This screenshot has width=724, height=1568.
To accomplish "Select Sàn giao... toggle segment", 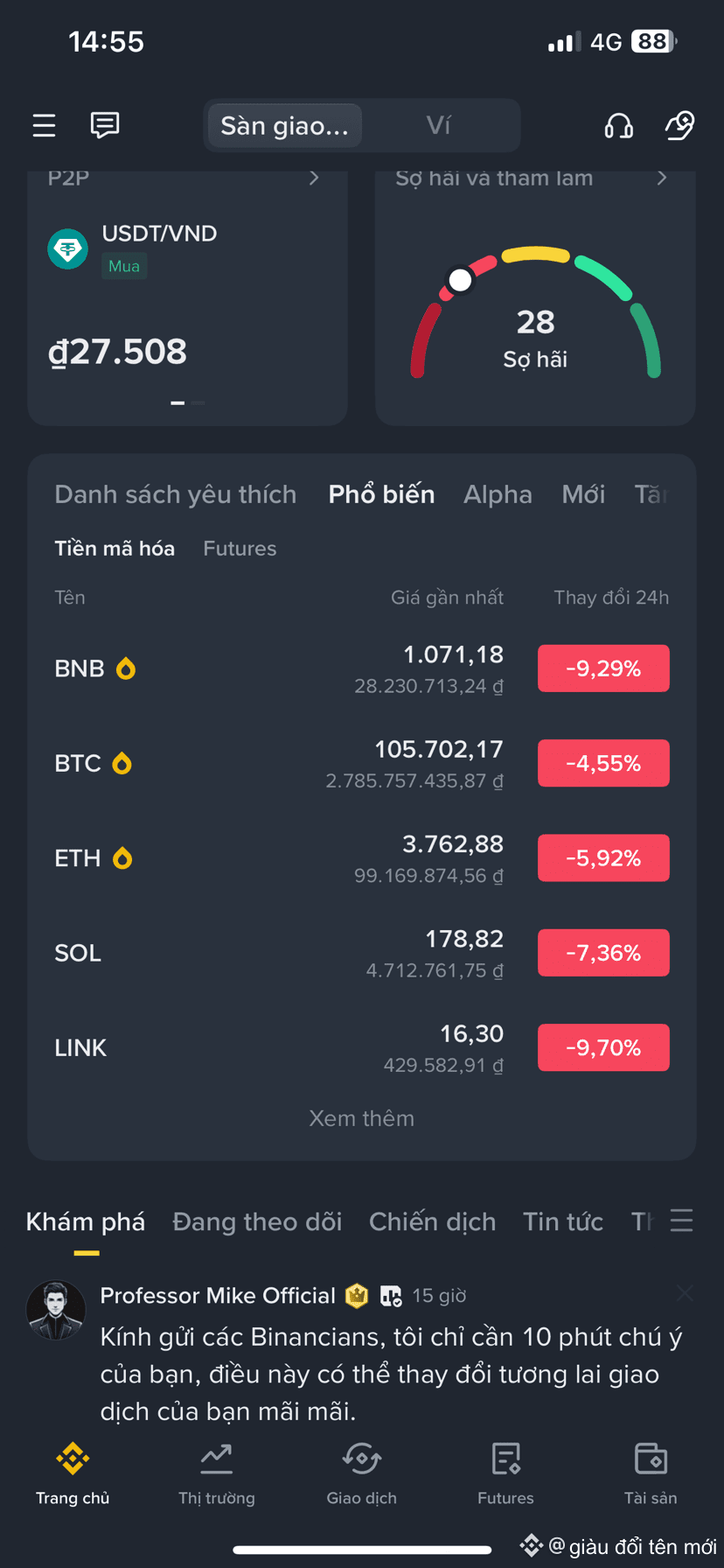I will point(285,126).
